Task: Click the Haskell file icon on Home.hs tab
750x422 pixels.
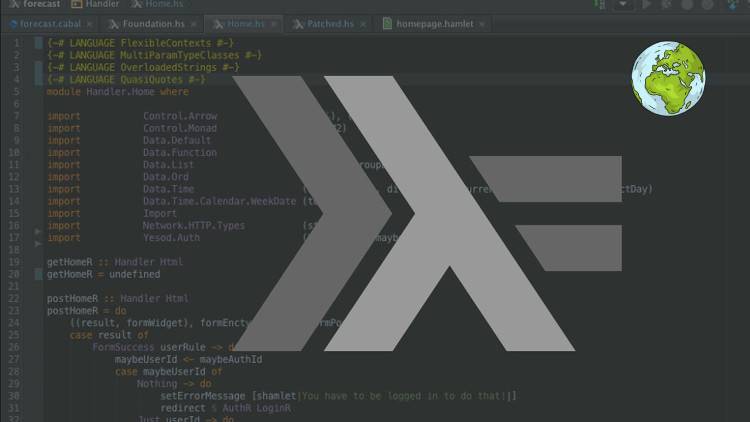Action: coord(218,22)
